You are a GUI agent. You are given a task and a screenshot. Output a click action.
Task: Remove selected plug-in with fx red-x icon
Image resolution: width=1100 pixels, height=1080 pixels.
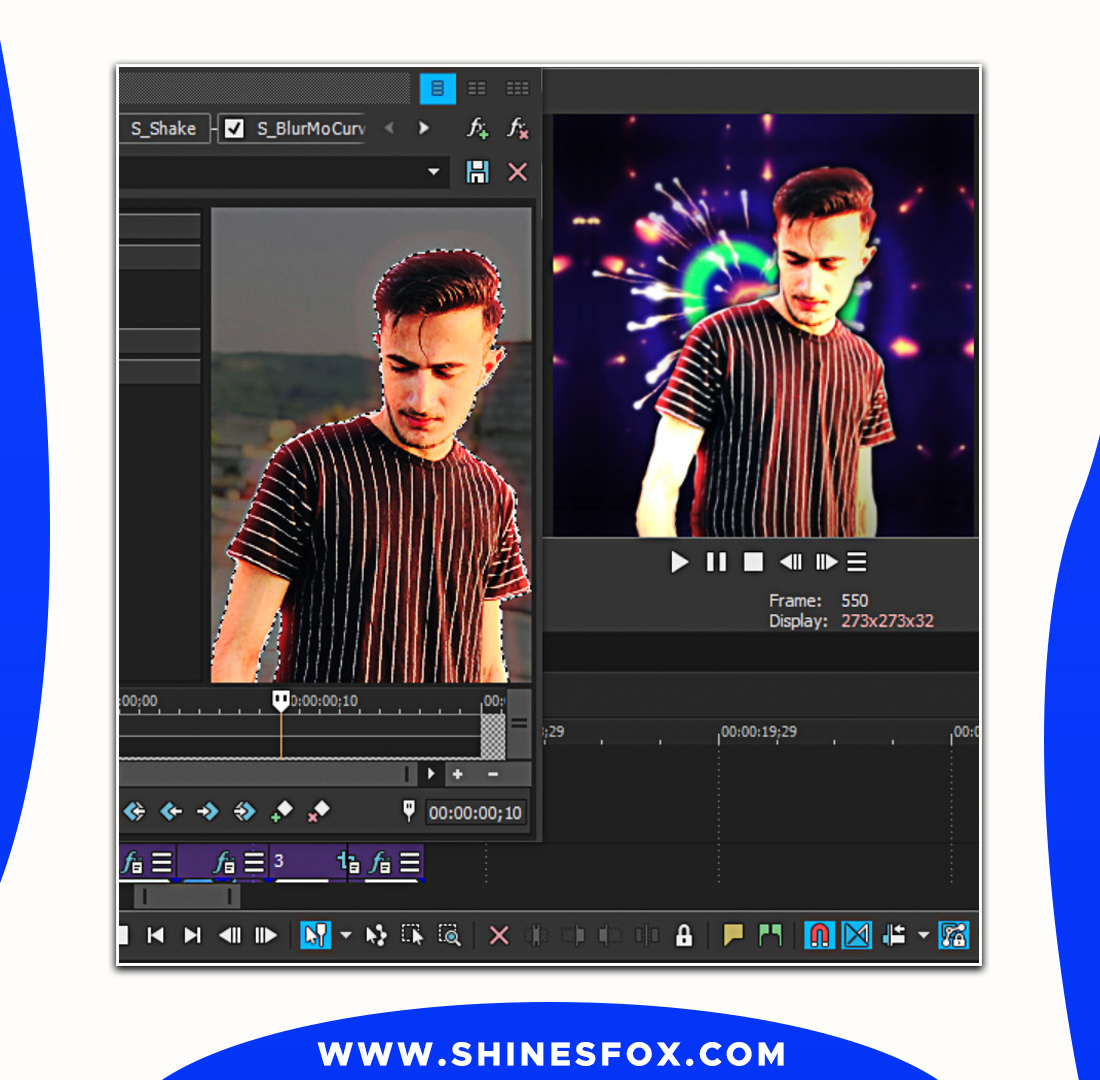pyautogui.click(x=518, y=128)
